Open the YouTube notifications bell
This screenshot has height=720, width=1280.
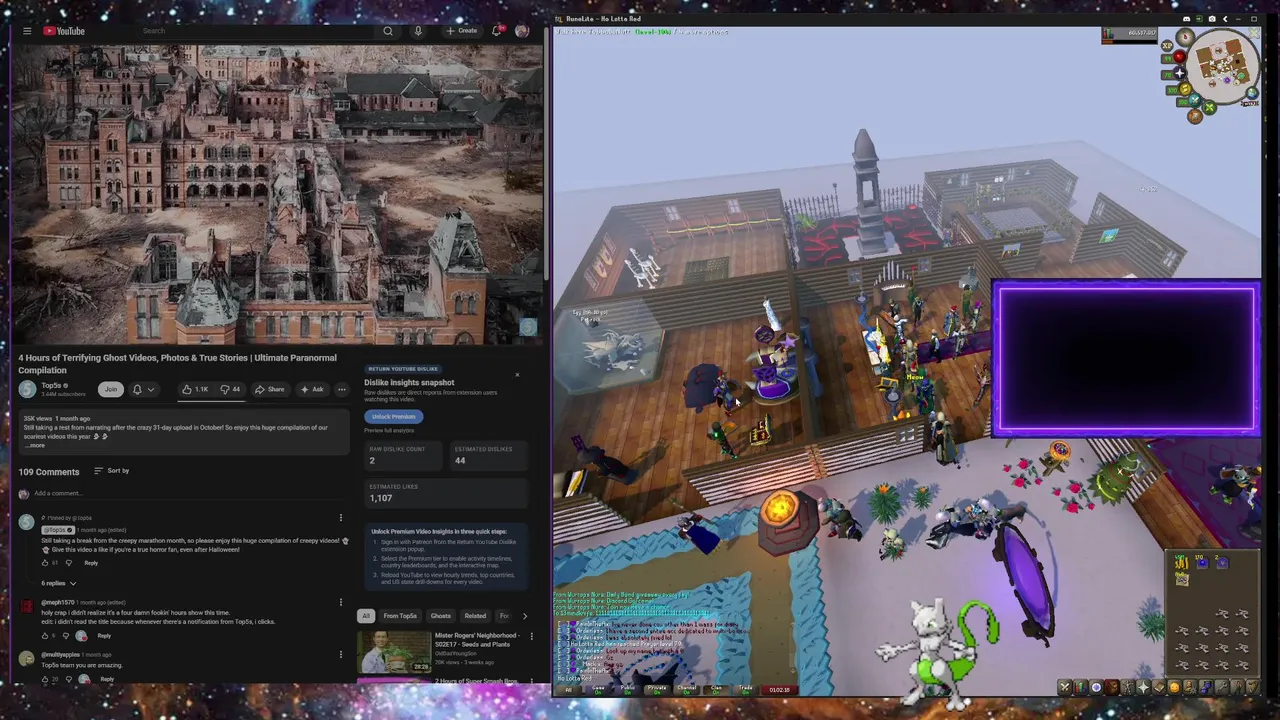pos(496,31)
